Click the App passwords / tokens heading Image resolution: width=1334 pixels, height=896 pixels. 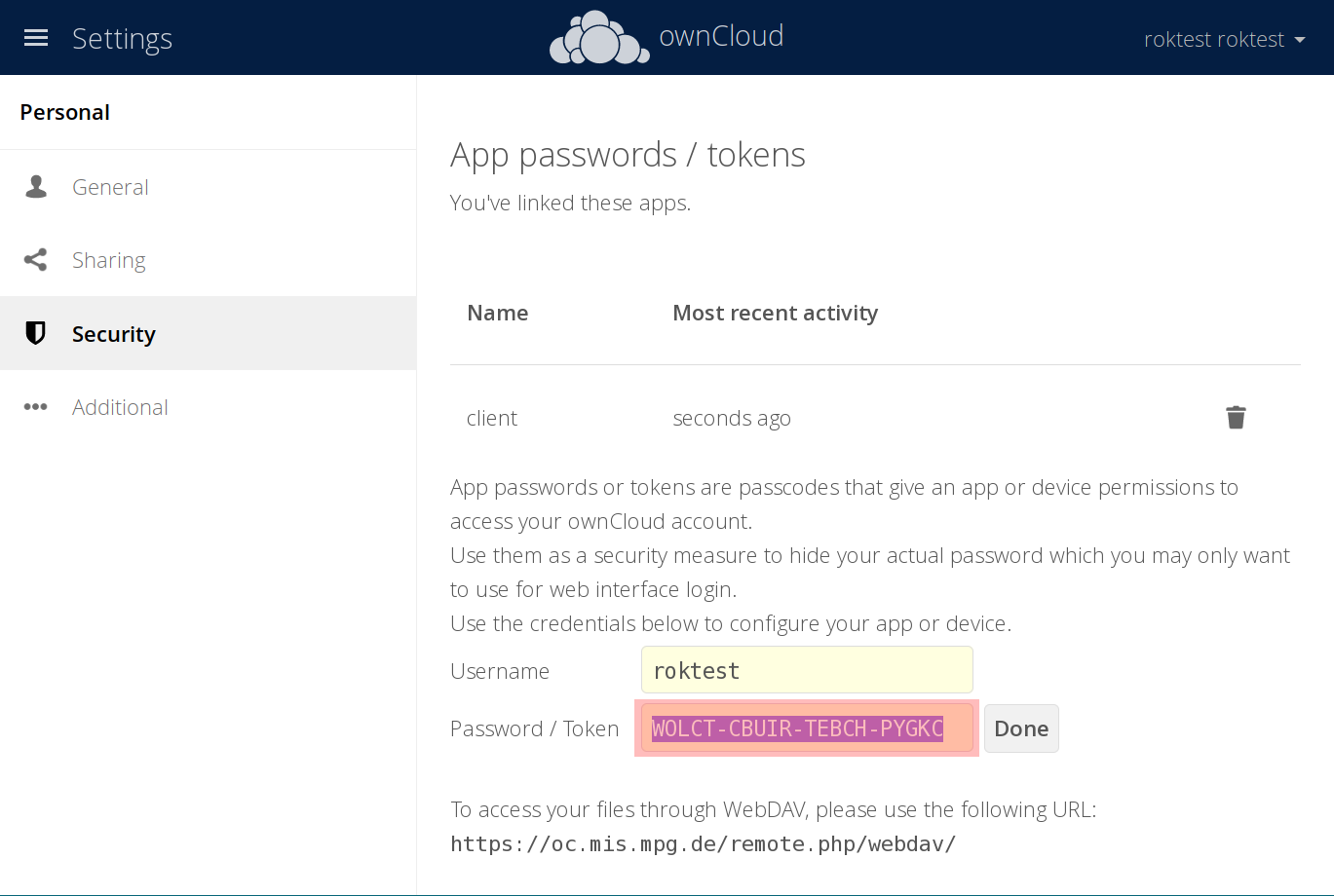(628, 155)
